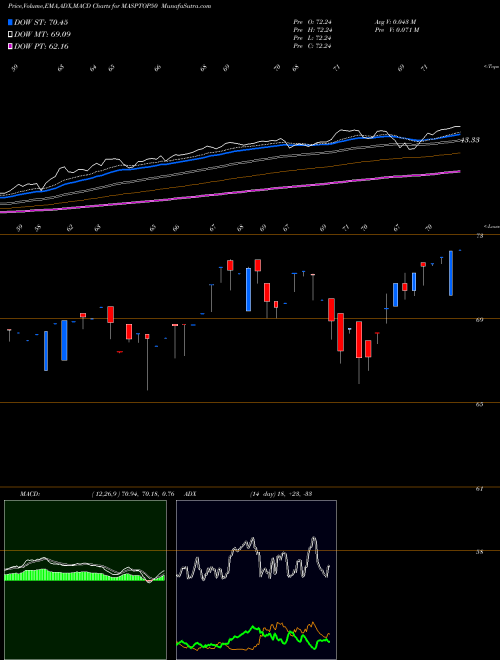
Task: Click the blue DOW ST legend swatch
Action: point(10,22)
